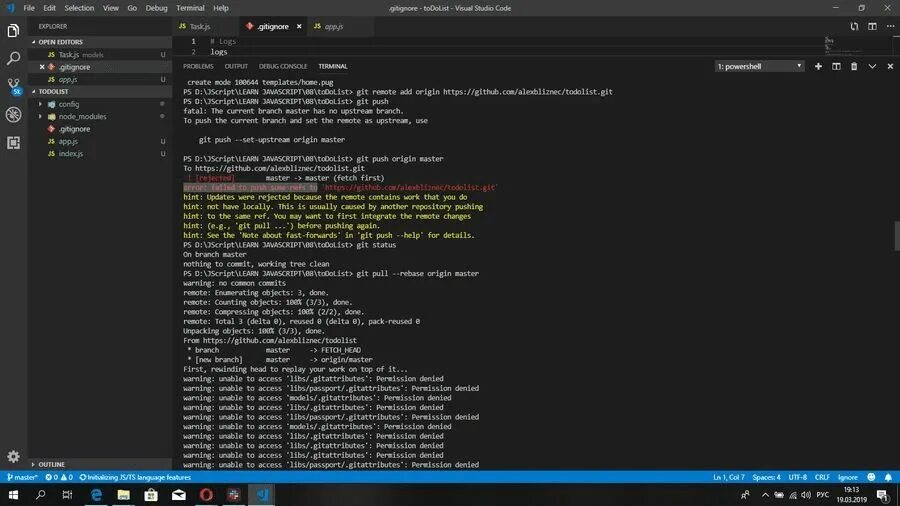Screen dimensions: 900x506
Task: Open Windows taskbar search
Action: [41, 495]
